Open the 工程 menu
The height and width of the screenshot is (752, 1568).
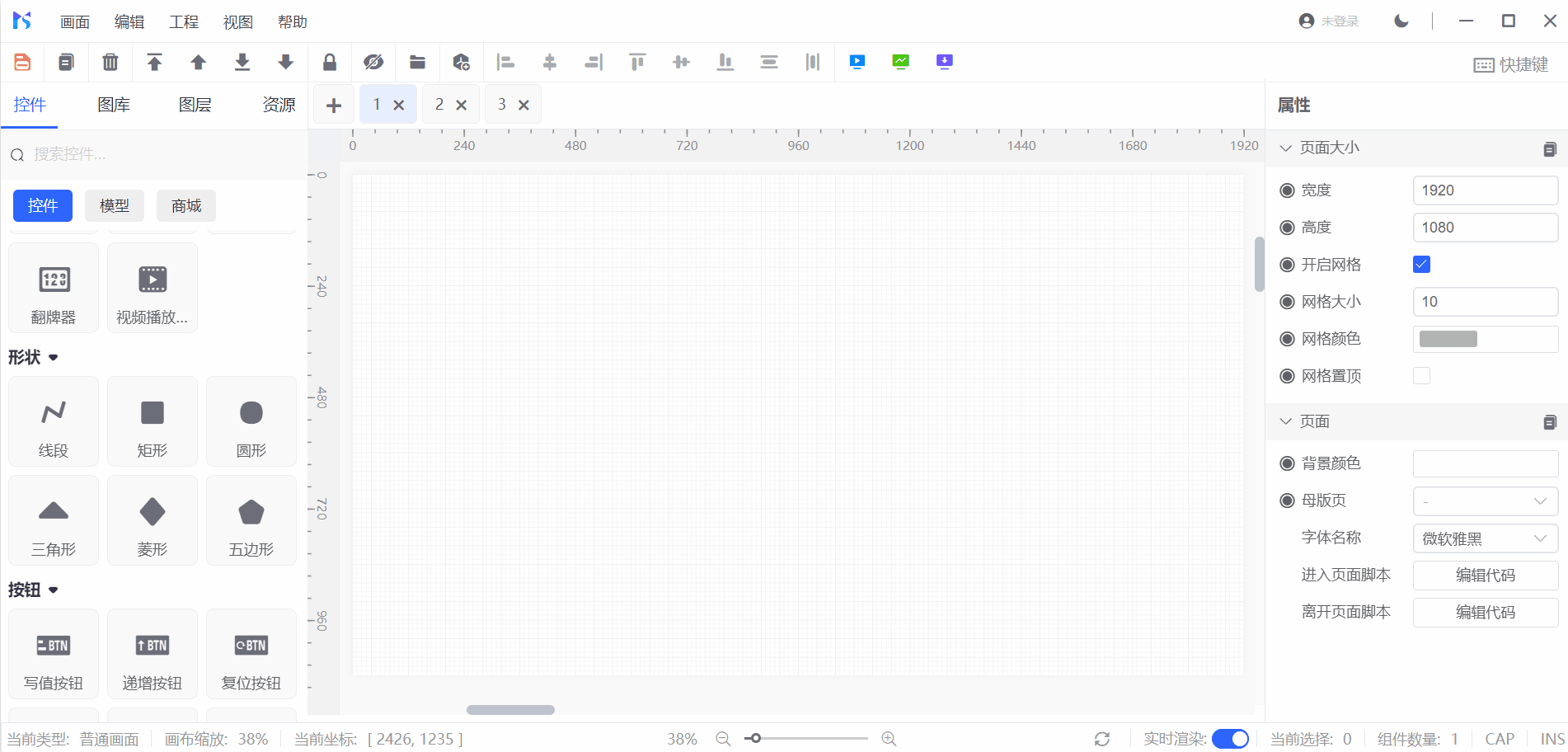[184, 22]
